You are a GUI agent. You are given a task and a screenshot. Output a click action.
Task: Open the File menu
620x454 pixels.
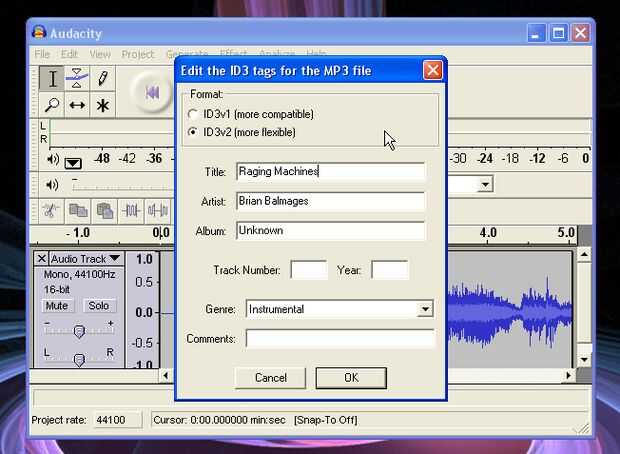[42, 54]
